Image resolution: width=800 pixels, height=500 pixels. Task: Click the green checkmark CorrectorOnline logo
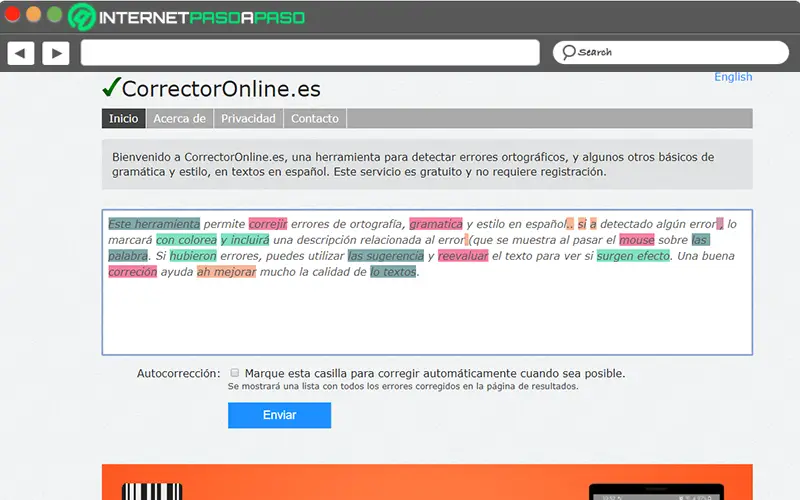tap(111, 87)
